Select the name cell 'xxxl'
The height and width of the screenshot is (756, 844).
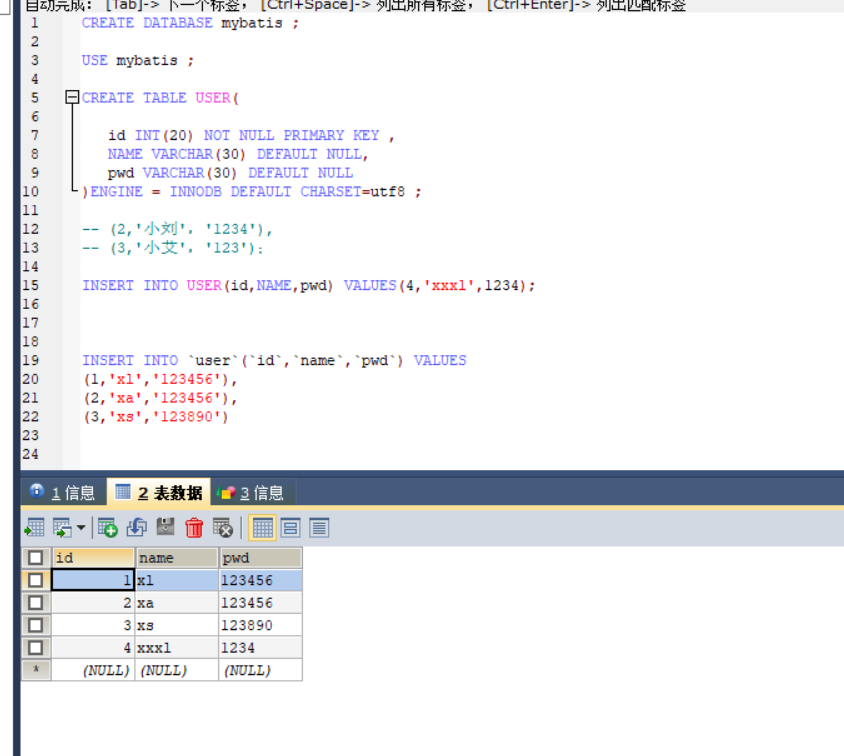click(177, 648)
